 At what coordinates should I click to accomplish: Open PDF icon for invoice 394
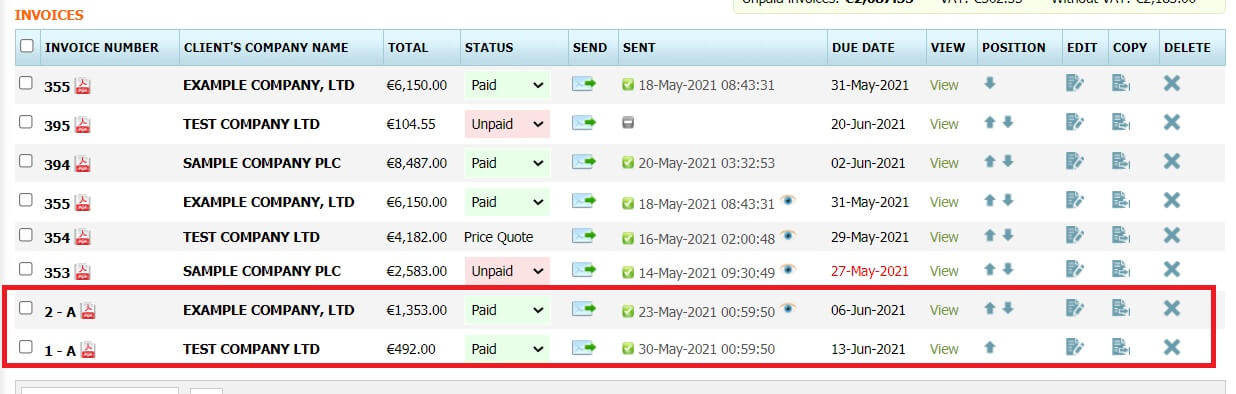click(x=82, y=164)
